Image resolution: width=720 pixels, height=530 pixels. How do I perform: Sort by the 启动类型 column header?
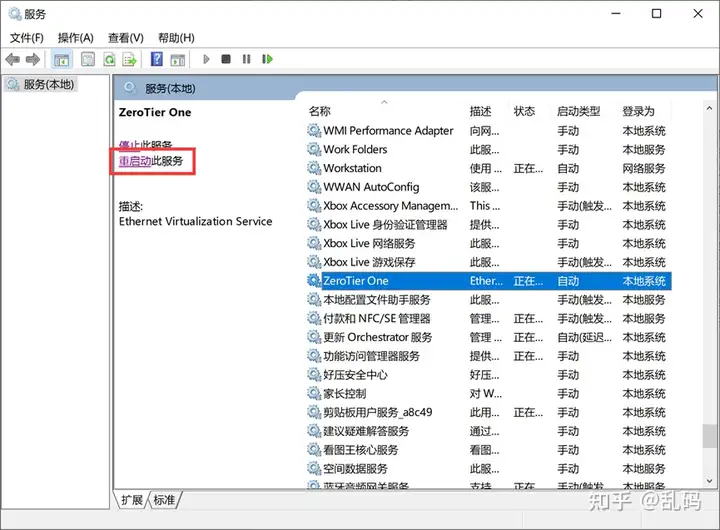point(579,111)
